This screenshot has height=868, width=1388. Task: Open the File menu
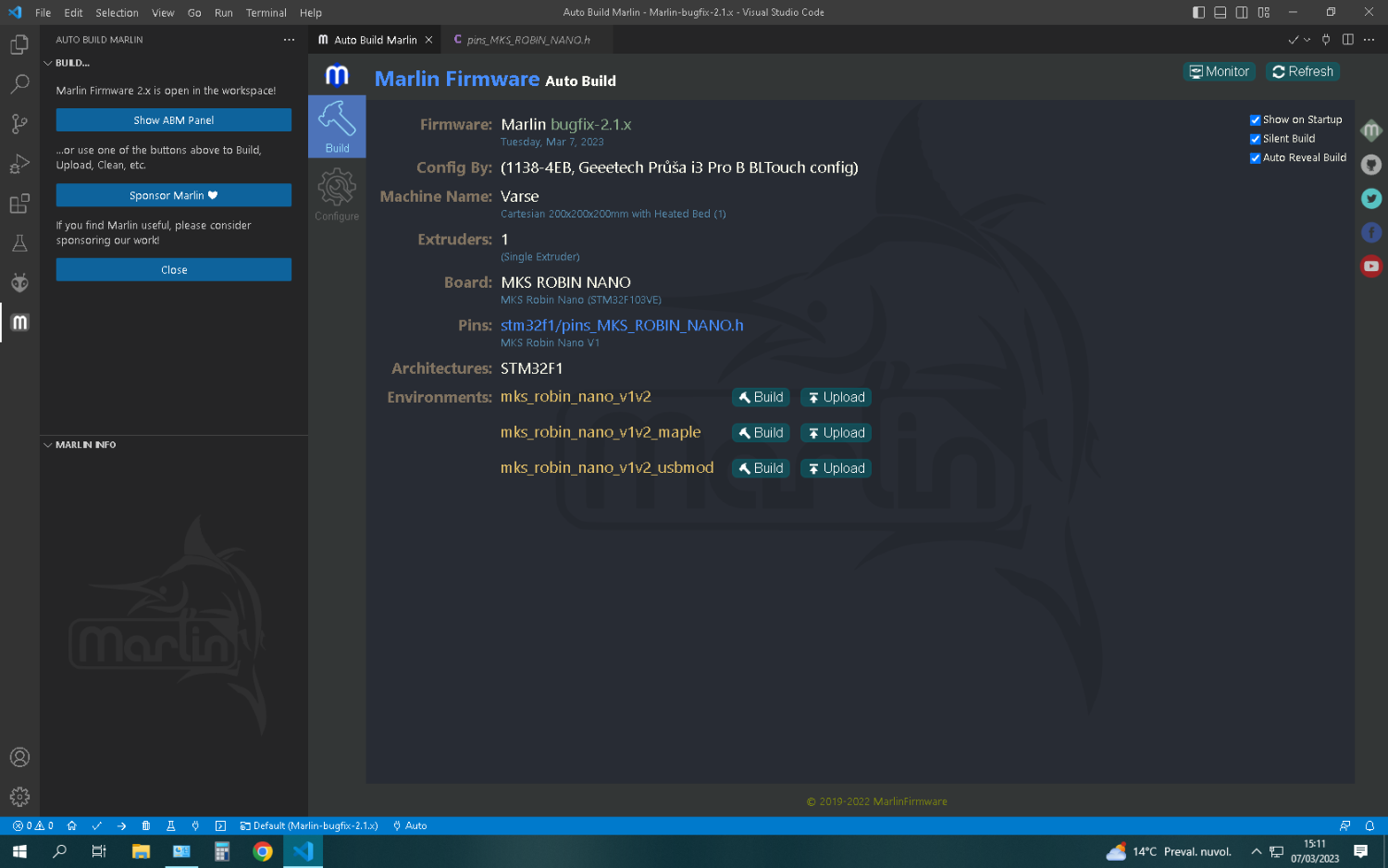coord(43,12)
